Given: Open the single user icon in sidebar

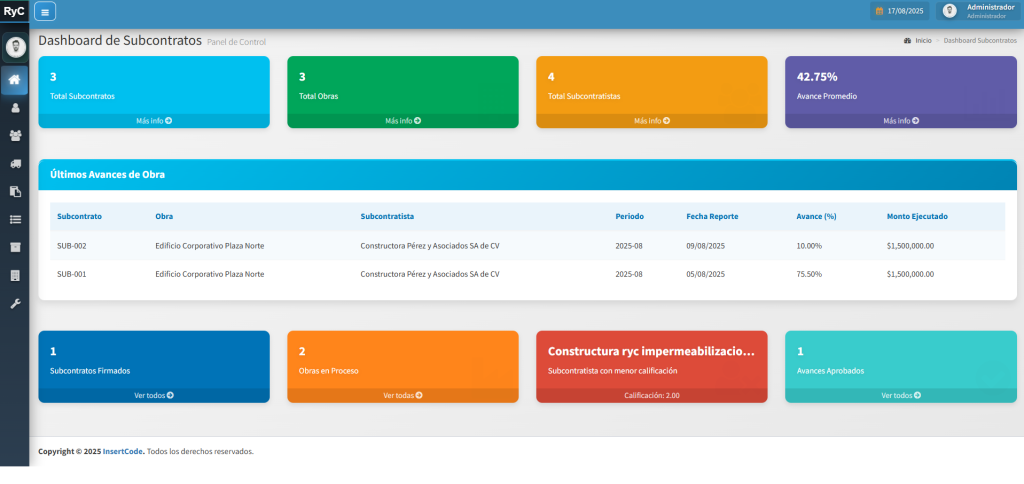Looking at the screenshot, I should [x=14, y=108].
